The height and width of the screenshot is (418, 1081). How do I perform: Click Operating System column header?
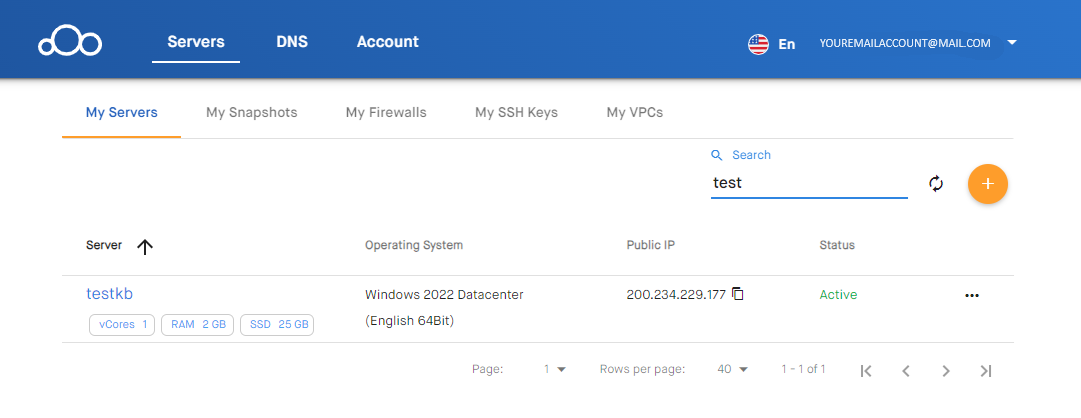pyautogui.click(x=414, y=245)
